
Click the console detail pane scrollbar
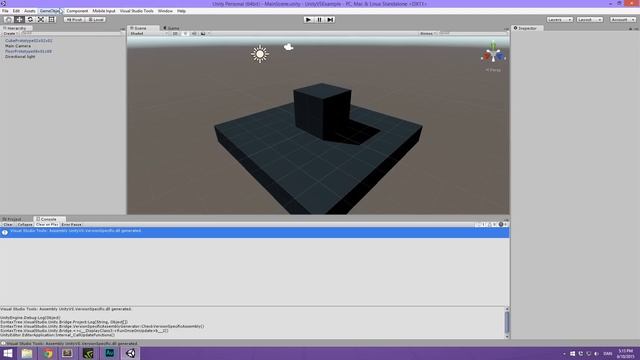[507, 322]
